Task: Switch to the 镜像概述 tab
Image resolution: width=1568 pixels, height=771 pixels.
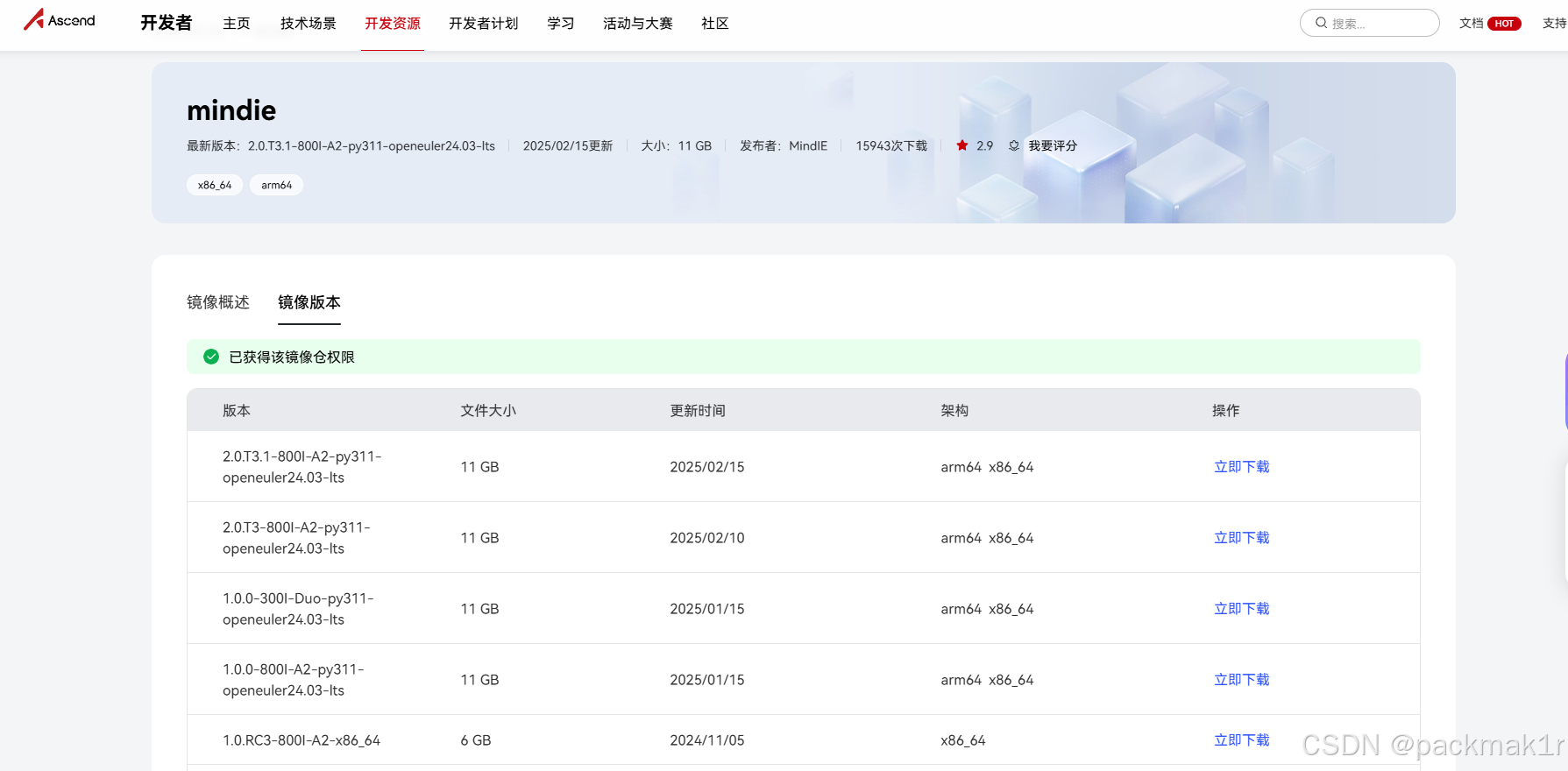Action: pos(218,302)
